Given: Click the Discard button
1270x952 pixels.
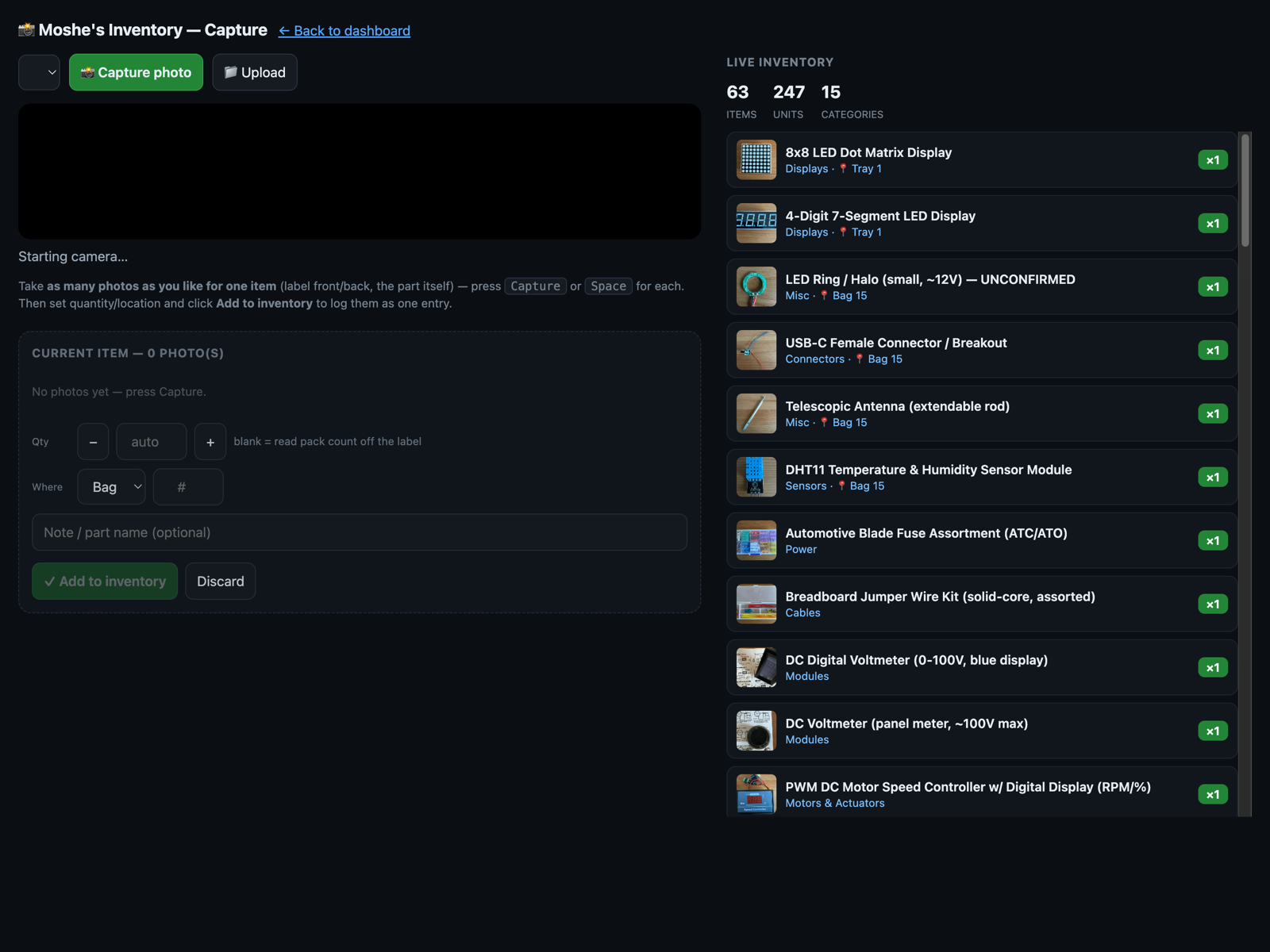Looking at the screenshot, I should 221,582.
